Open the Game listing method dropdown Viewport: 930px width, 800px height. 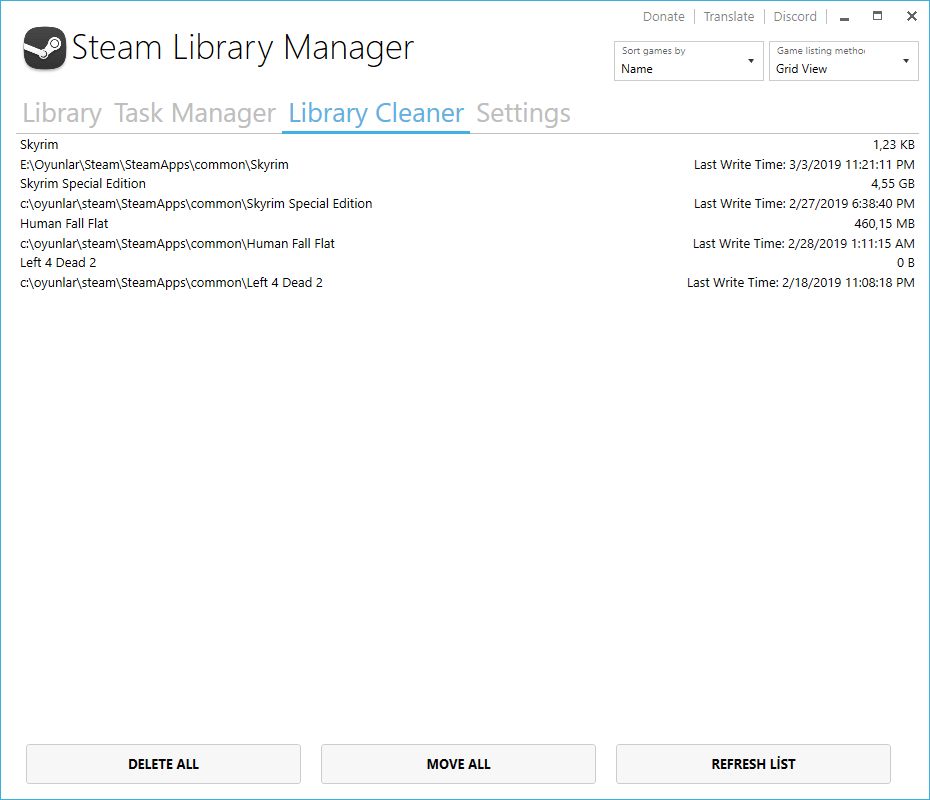pyautogui.click(x=843, y=60)
